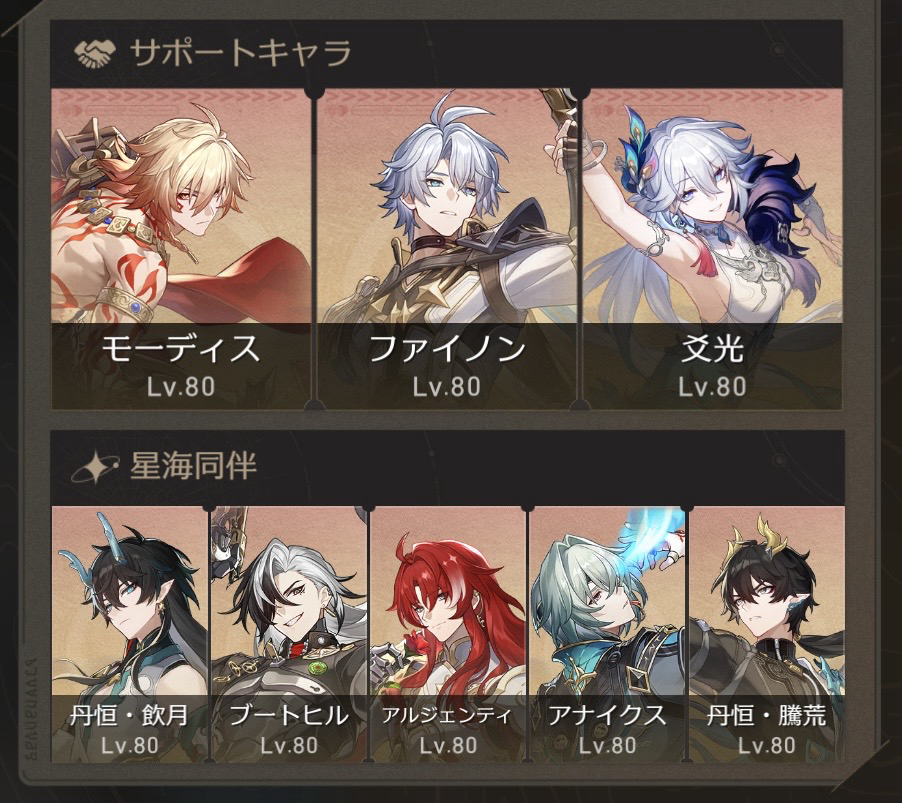Open the アナイクス companion card
This screenshot has height=803, width=902.
click(607, 634)
